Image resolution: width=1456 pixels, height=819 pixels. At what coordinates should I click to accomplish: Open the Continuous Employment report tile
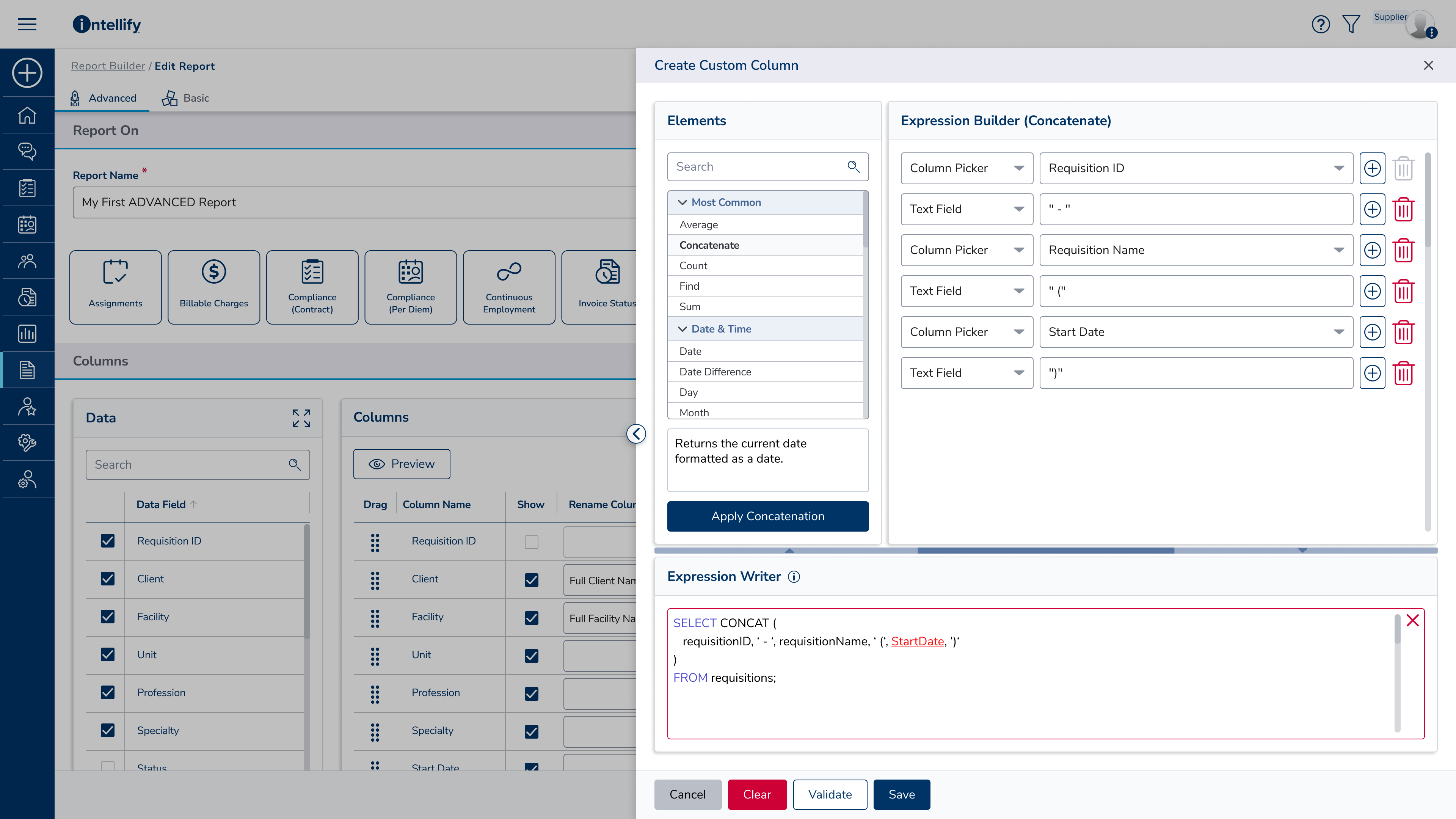point(508,287)
